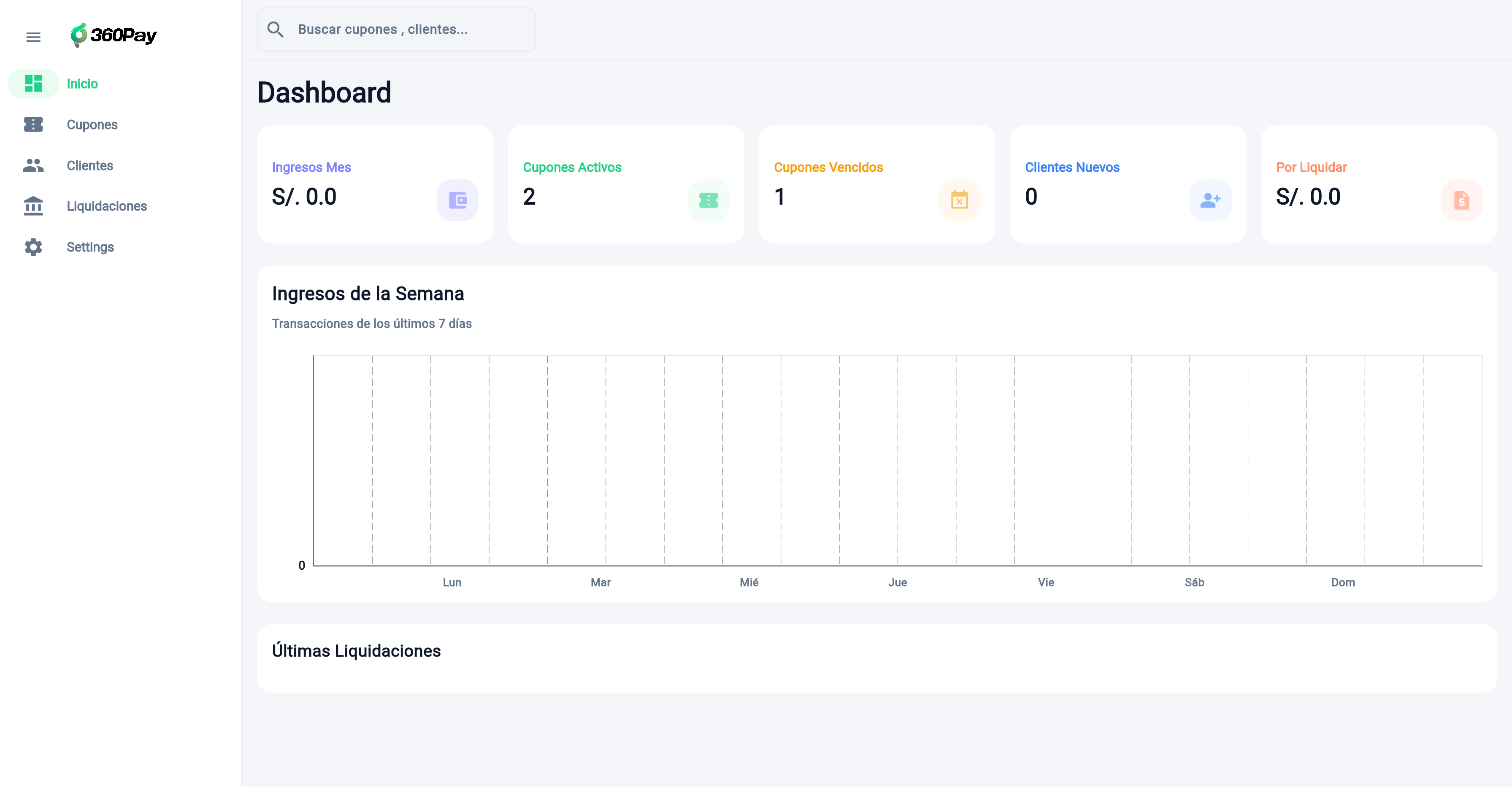Open Settings from the sidebar
This screenshot has width=1512, height=787.
click(90, 247)
